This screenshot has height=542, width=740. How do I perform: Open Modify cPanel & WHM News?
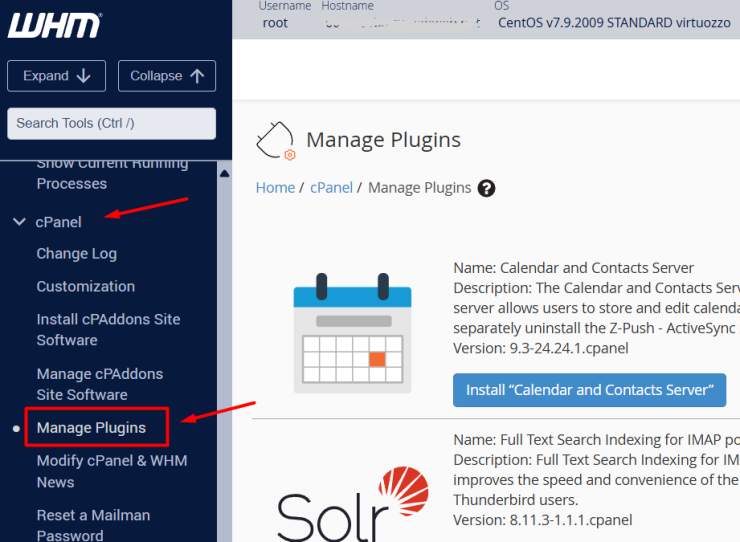112,471
